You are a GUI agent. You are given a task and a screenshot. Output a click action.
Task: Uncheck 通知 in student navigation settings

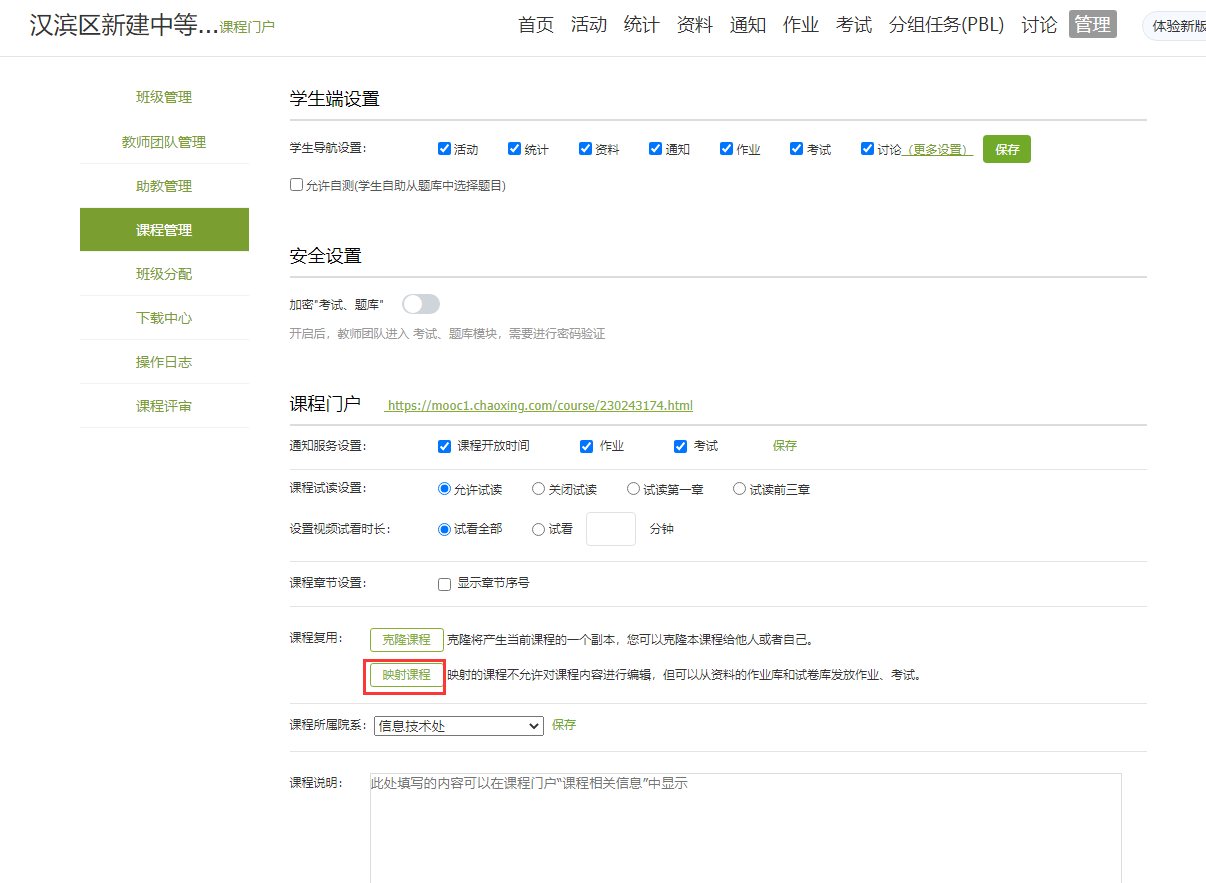[x=656, y=149]
